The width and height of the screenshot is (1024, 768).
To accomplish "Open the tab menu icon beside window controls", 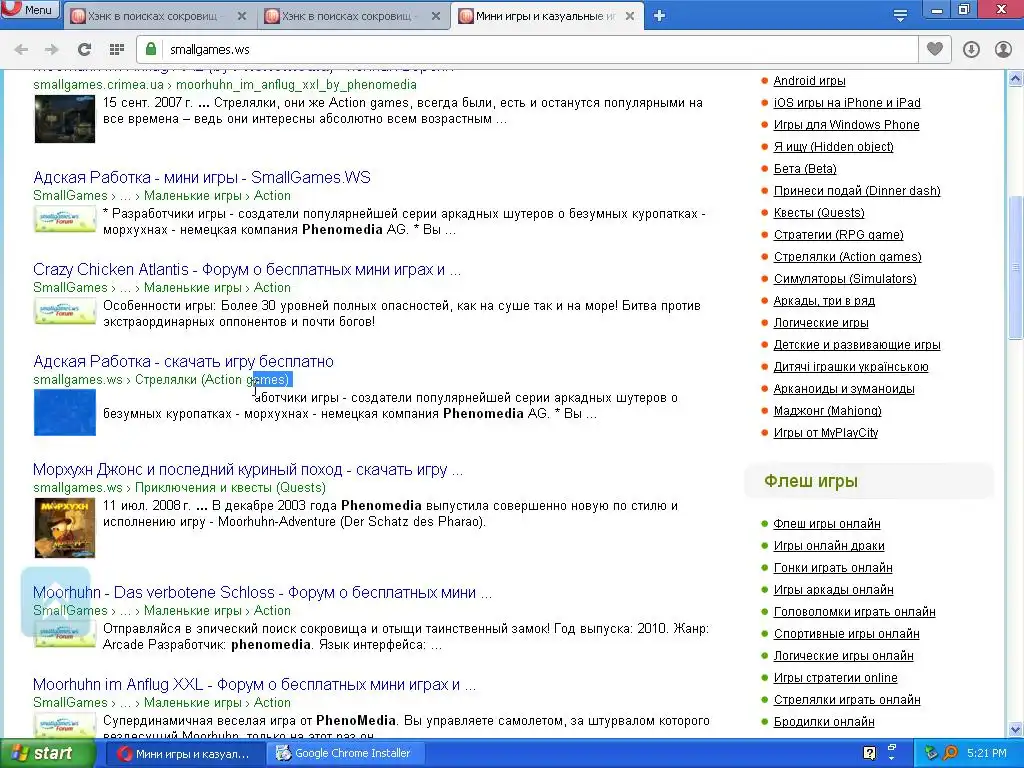I will pos(900,16).
